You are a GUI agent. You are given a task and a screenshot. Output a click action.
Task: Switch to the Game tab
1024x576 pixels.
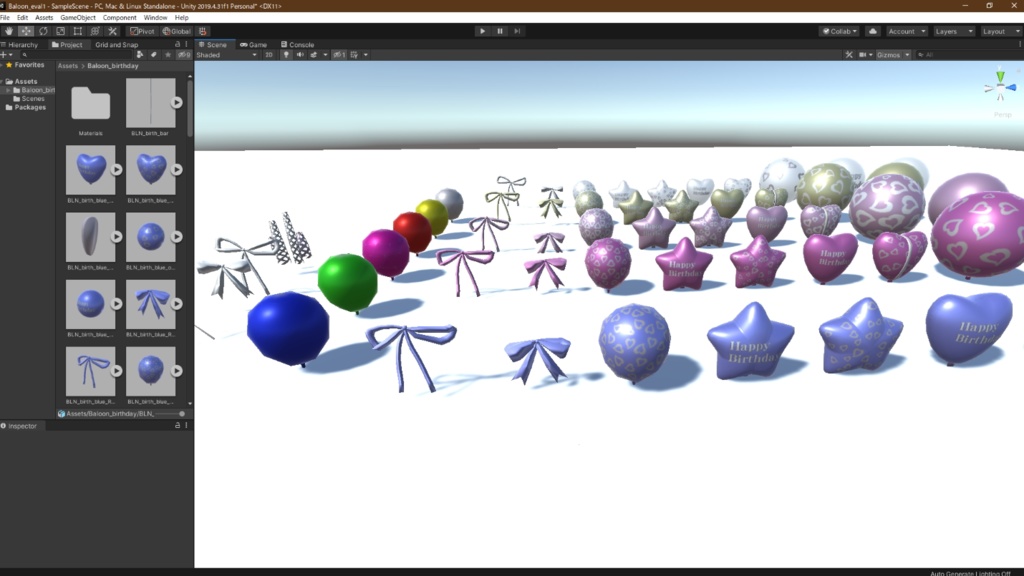[x=254, y=44]
